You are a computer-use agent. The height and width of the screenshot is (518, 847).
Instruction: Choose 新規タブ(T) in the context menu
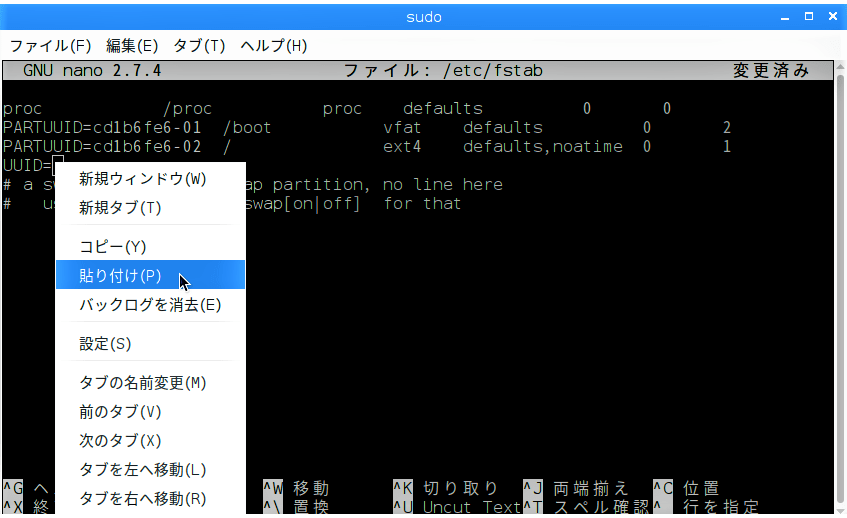[x=120, y=208]
